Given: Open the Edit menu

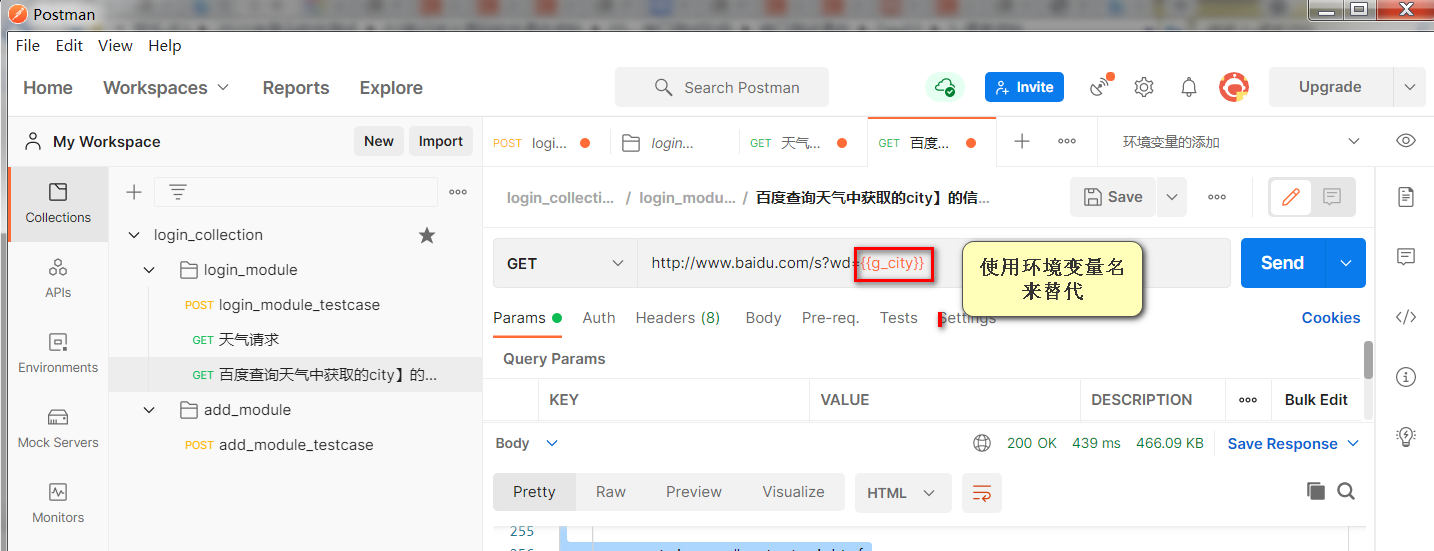Looking at the screenshot, I should [x=69, y=45].
